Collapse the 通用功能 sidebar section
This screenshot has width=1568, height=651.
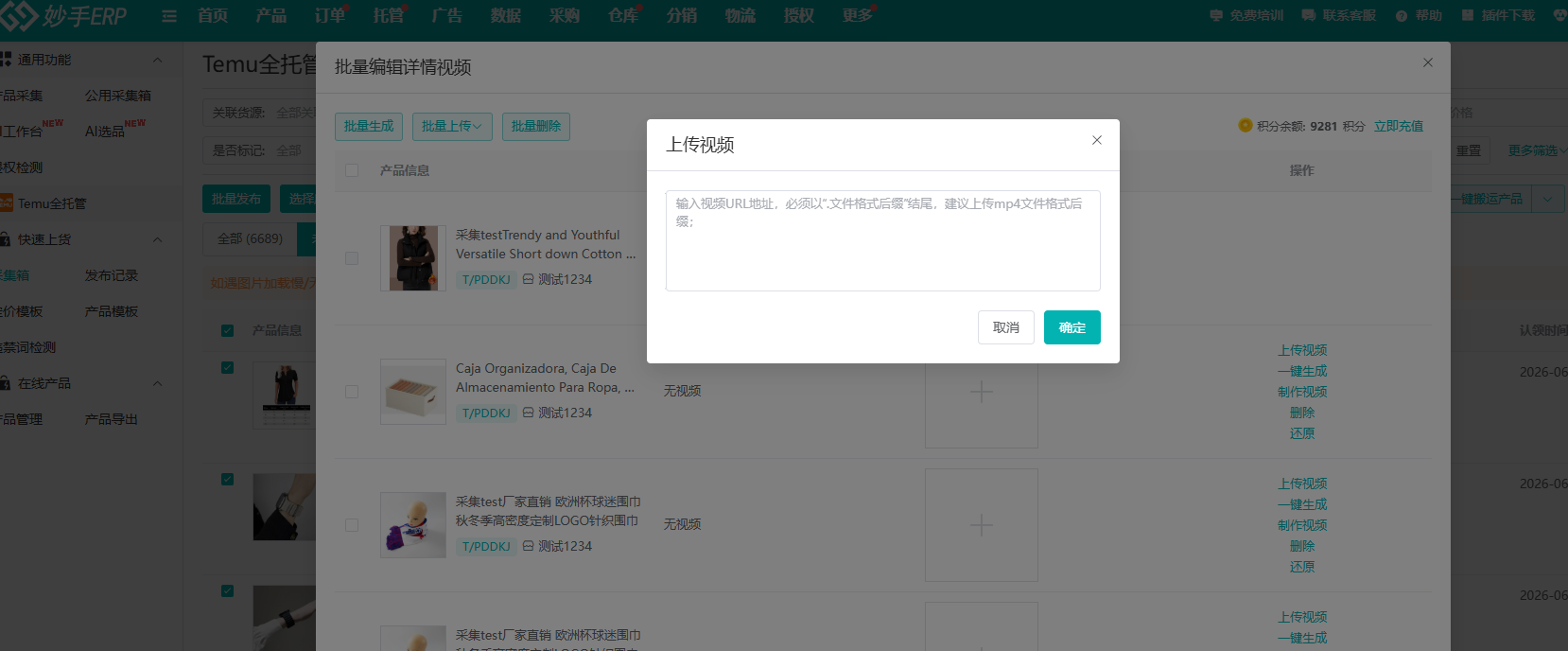(157, 60)
